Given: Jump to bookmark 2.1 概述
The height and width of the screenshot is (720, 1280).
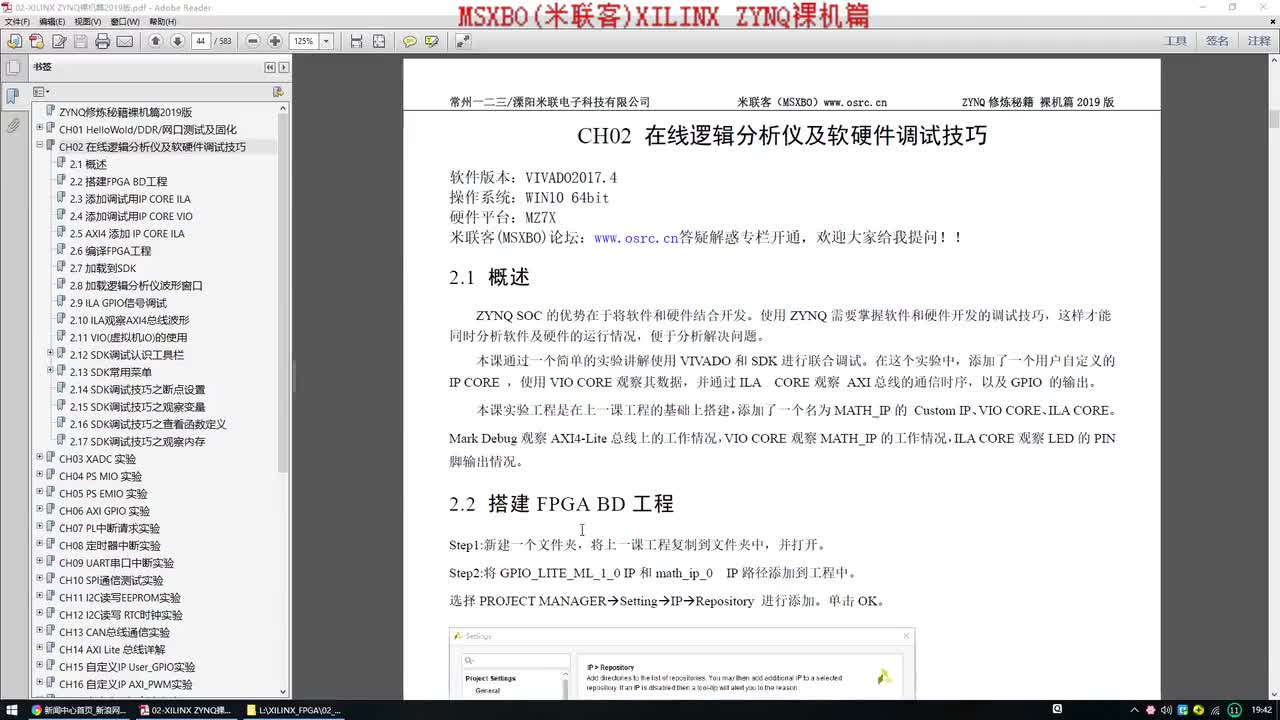Looking at the screenshot, I should tap(88, 164).
